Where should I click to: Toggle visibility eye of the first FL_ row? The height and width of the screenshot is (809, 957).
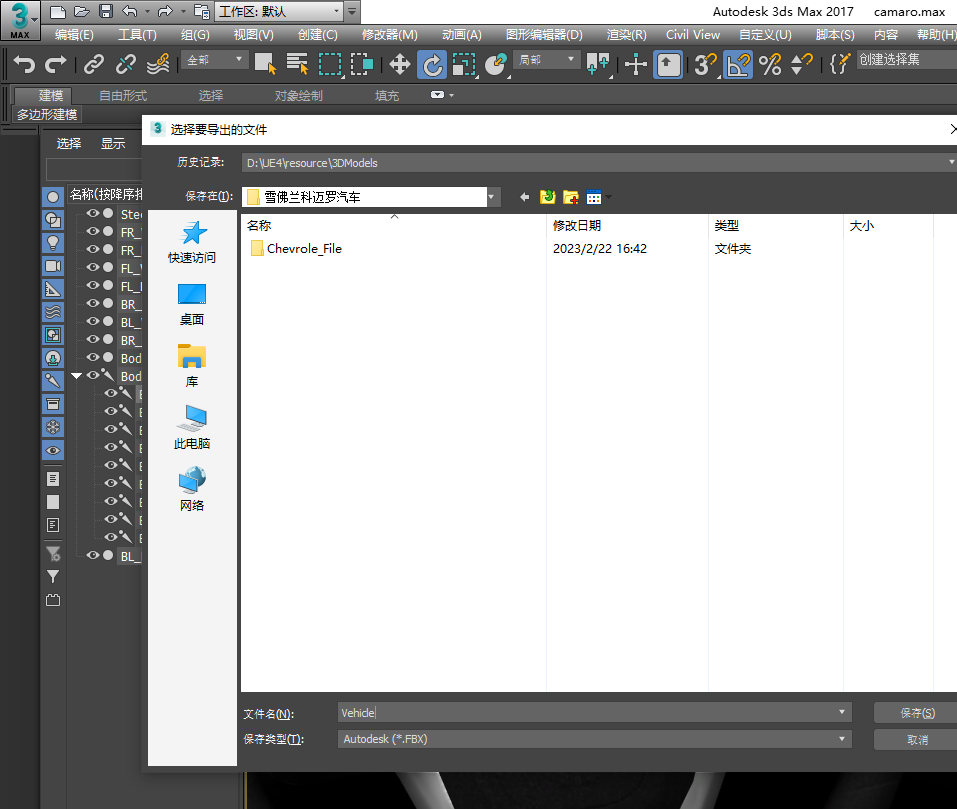(x=93, y=267)
